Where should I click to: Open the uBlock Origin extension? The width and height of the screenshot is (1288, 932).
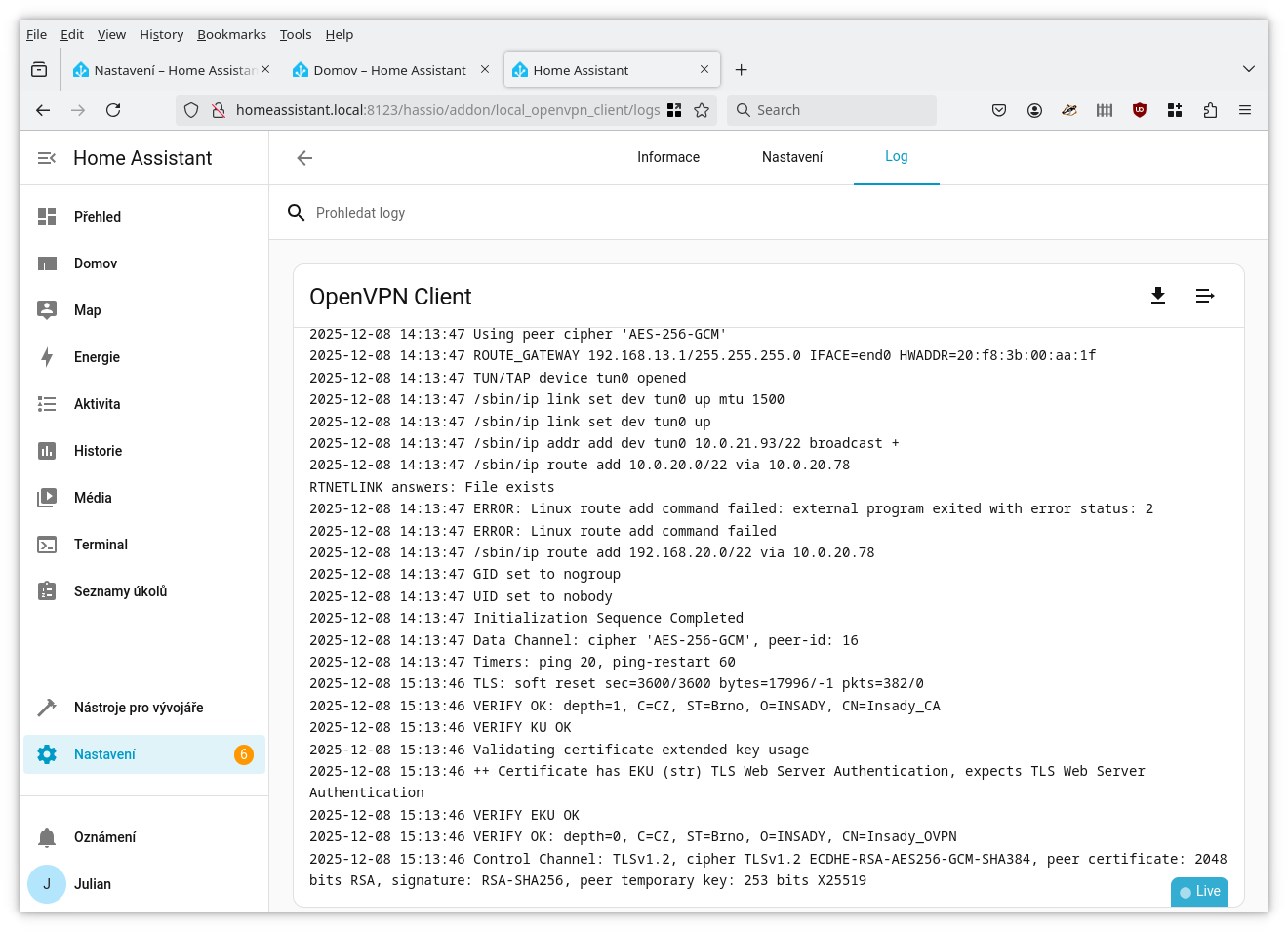point(1140,110)
